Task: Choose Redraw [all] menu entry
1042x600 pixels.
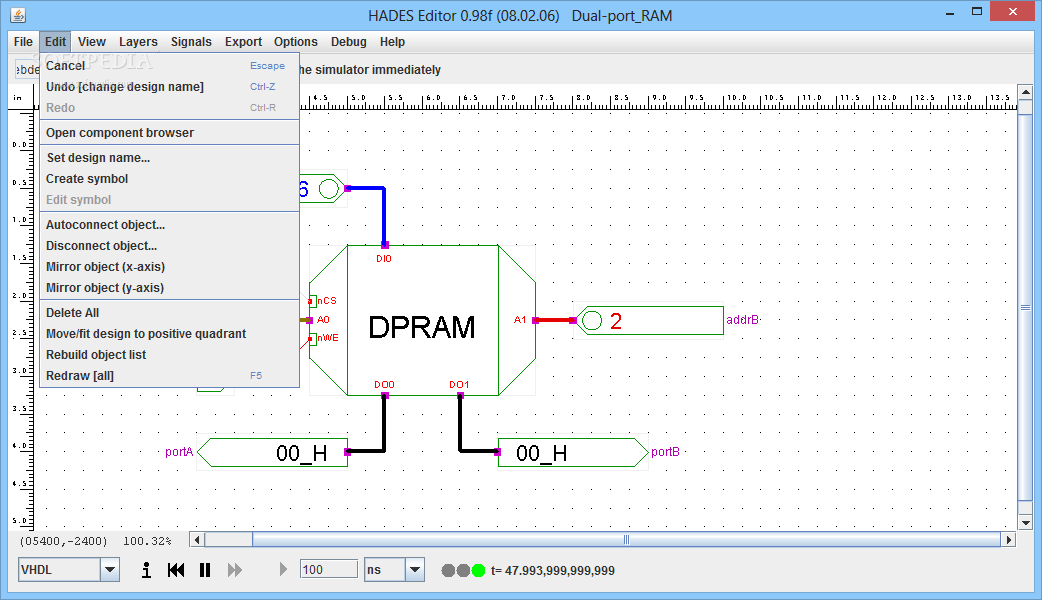Action: [169, 376]
